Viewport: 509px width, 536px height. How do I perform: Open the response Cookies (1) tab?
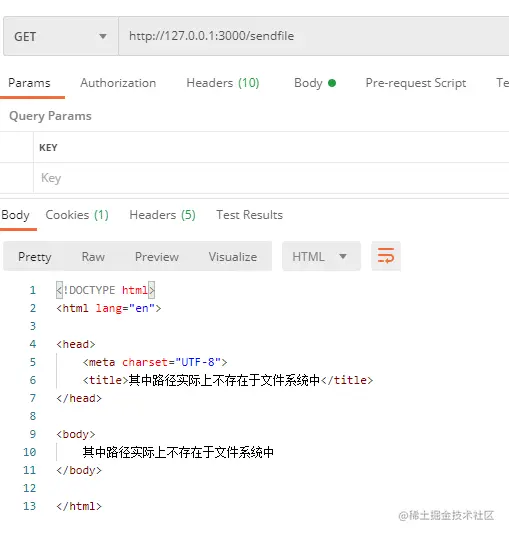tap(77, 215)
